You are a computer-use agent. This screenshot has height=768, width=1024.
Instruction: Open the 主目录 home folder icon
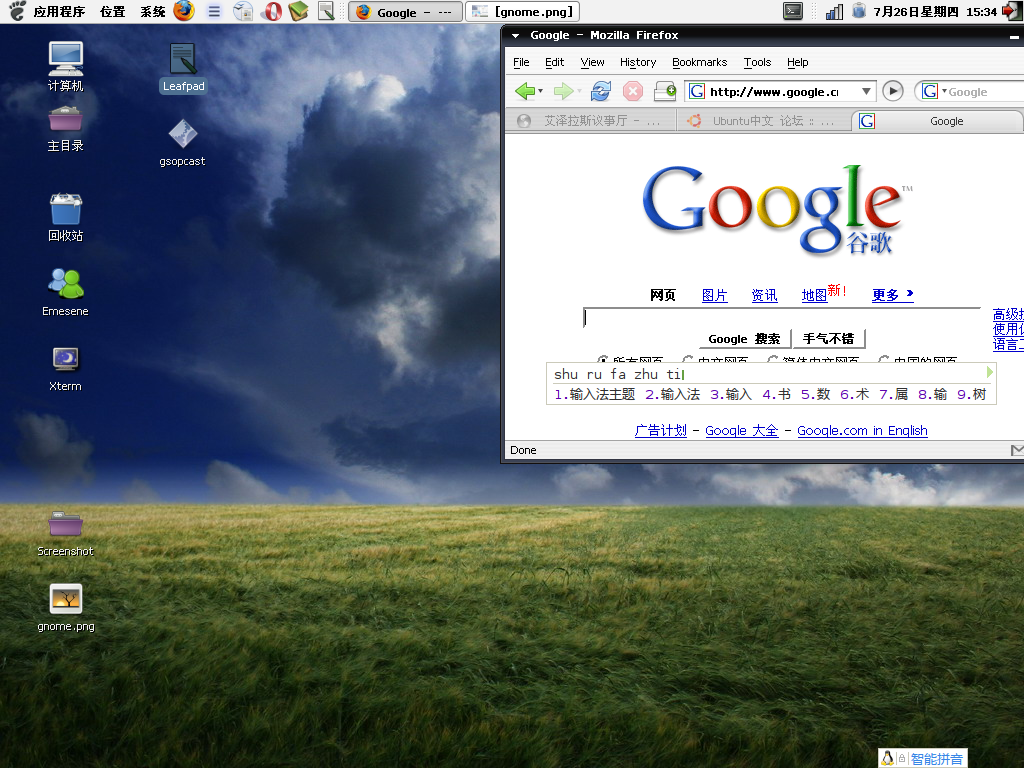tap(65, 129)
